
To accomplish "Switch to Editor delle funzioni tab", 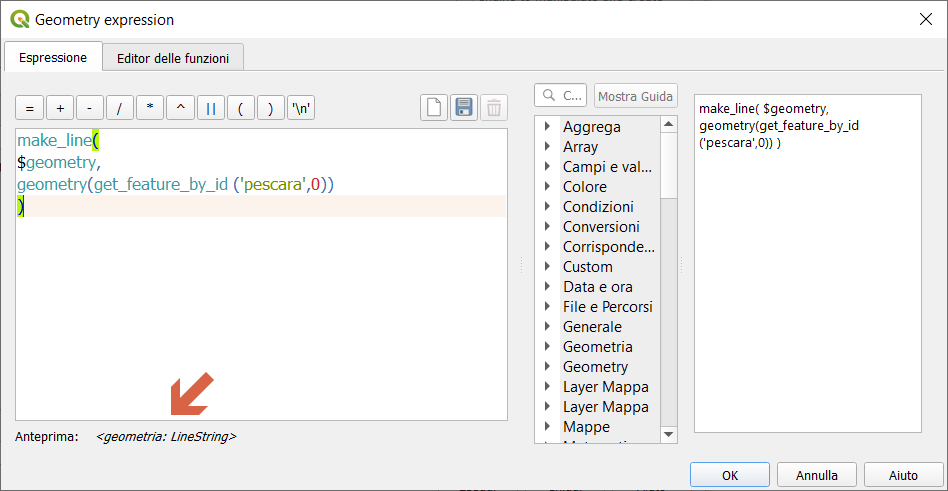I will pos(172,58).
